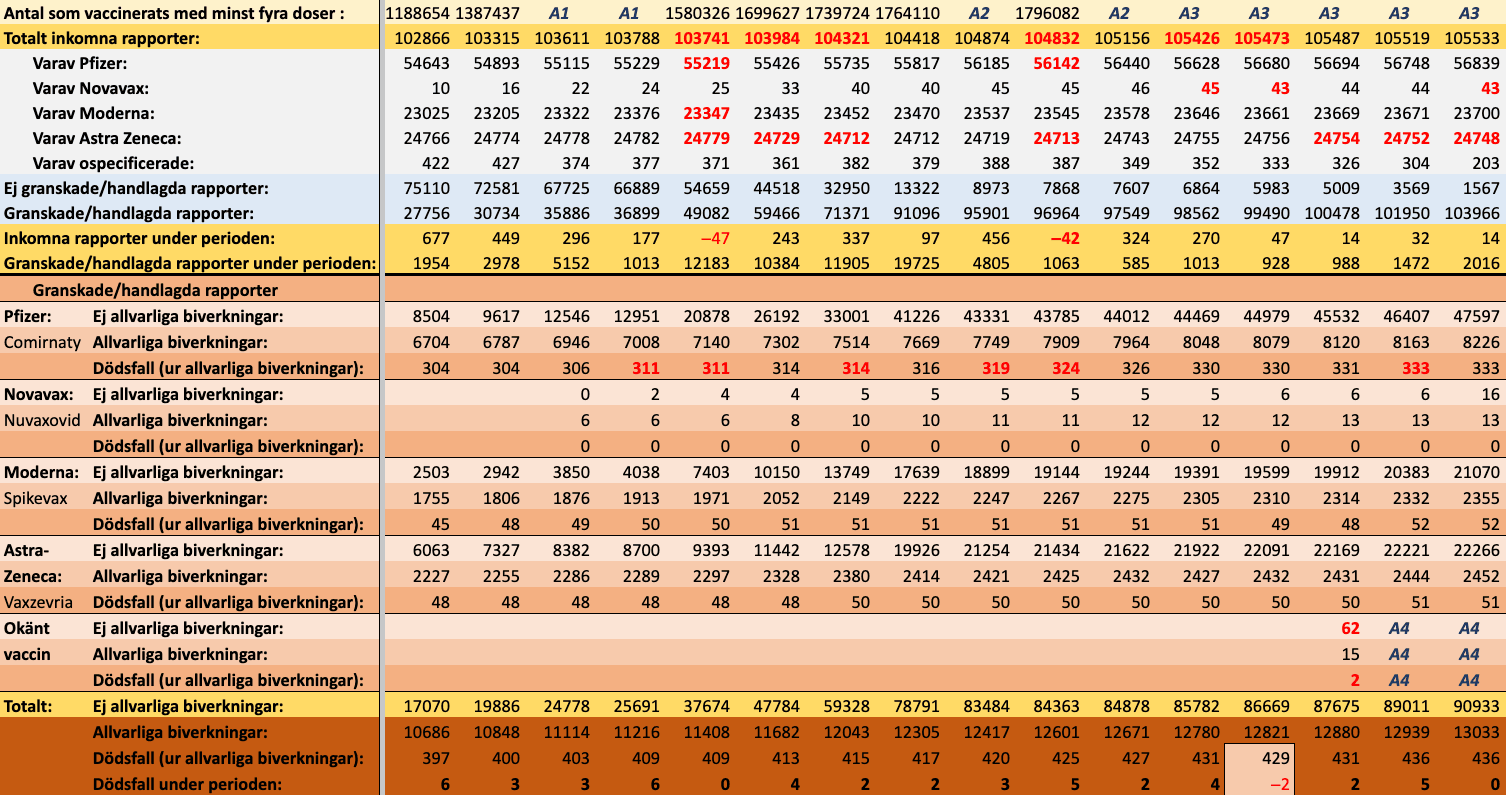
Task: Click first A1 note in the vaccinated row
Action: (558, 13)
